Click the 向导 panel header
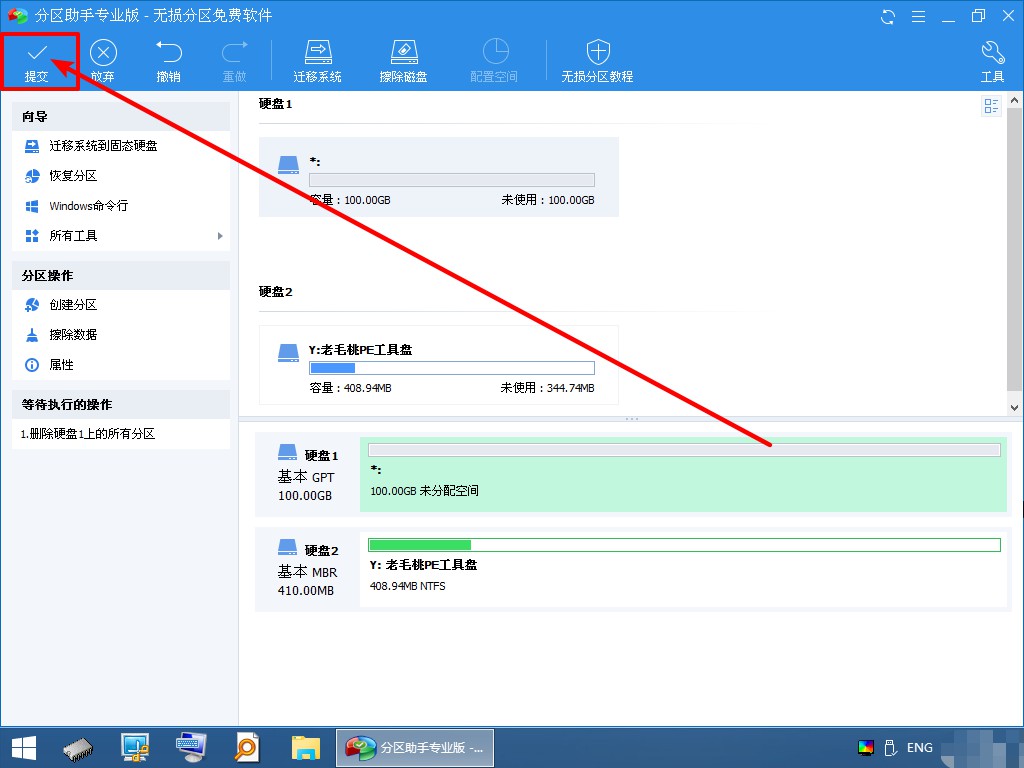The width and height of the screenshot is (1024, 768). point(121,116)
